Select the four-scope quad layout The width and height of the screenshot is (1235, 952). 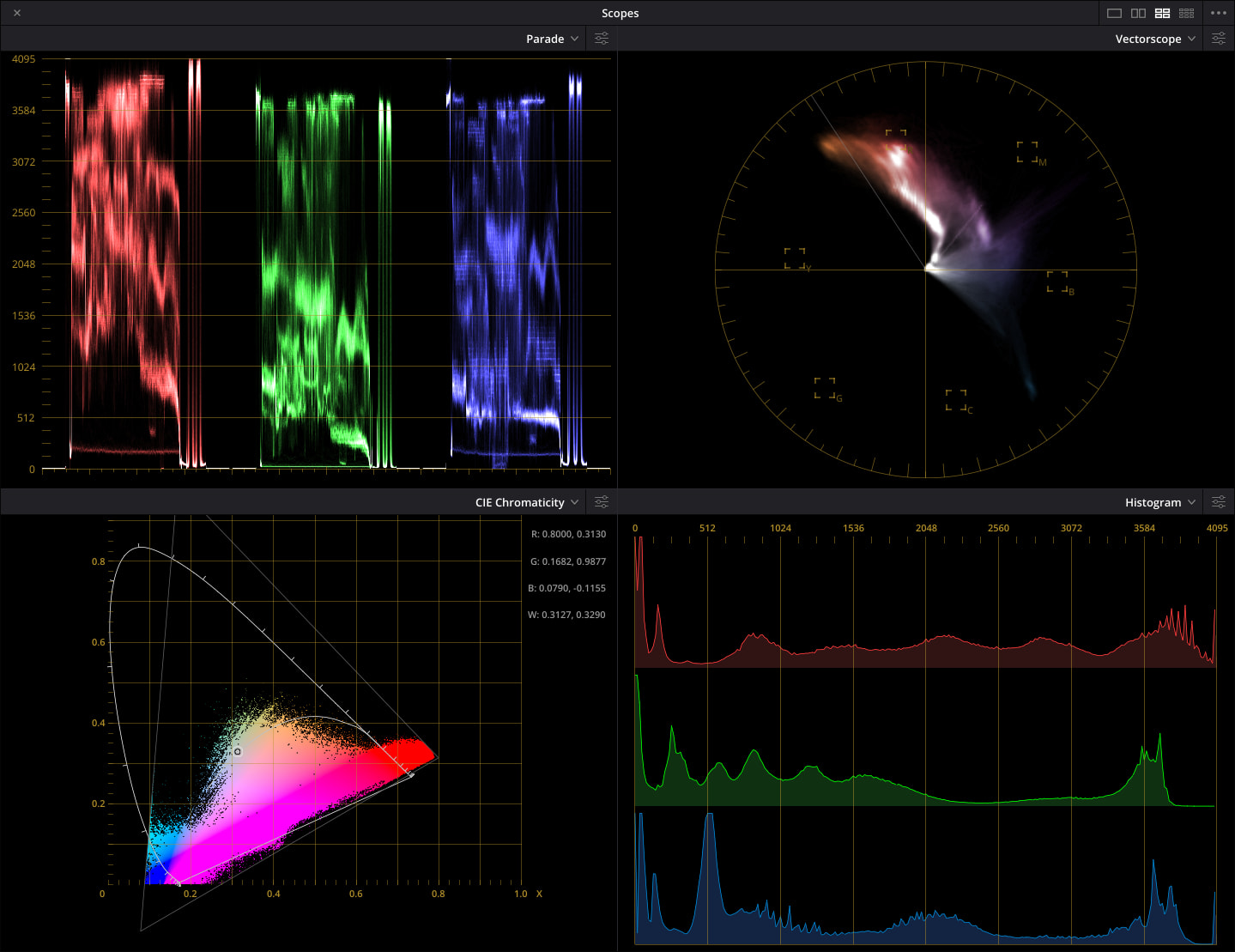[1162, 13]
